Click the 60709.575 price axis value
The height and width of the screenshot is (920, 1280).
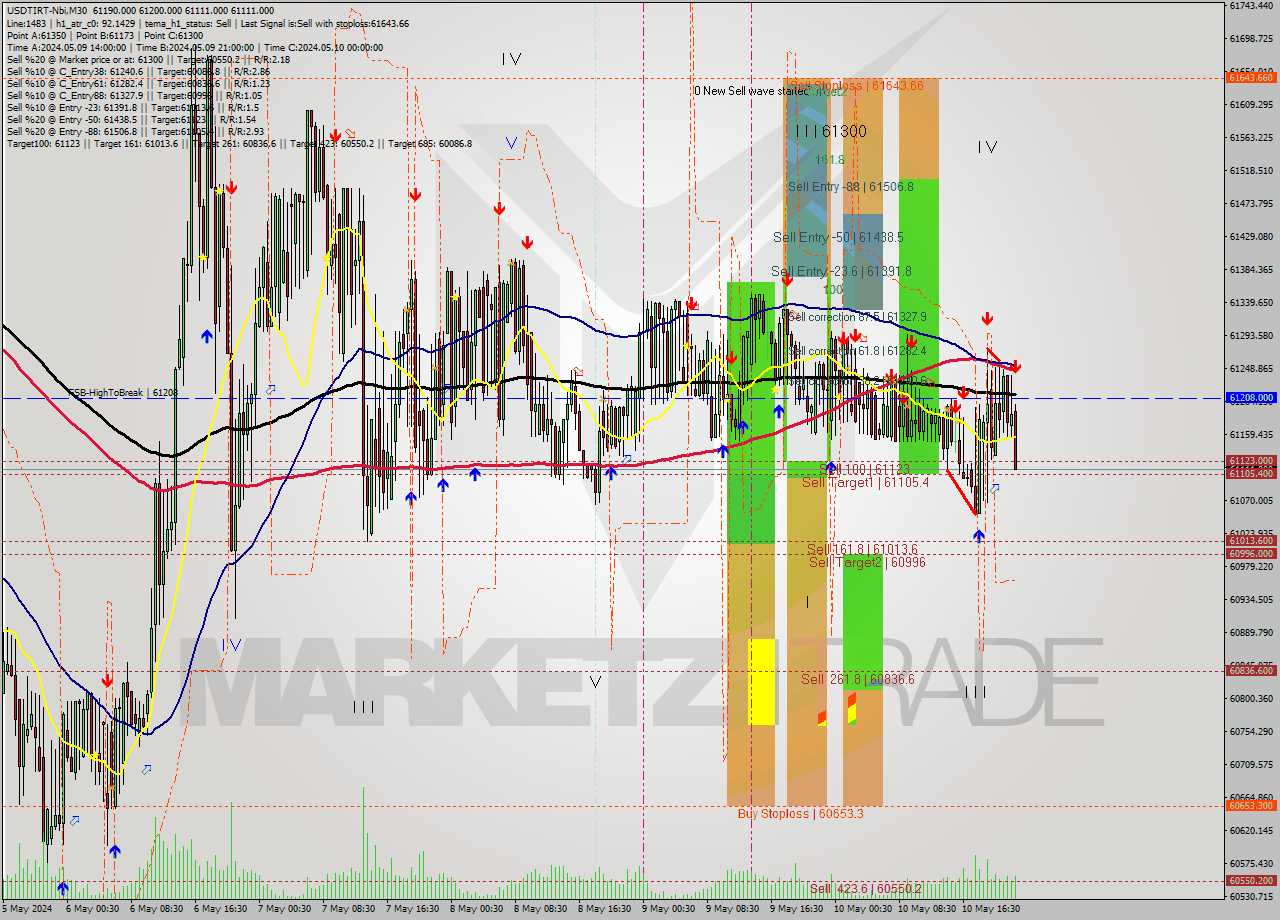(x=1251, y=764)
